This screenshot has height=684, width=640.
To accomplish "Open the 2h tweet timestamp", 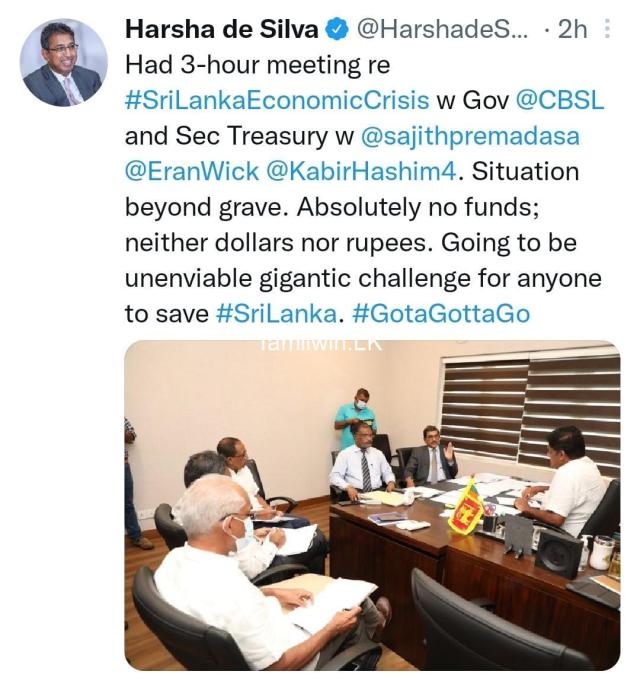I will pyautogui.click(x=572, y=30).
